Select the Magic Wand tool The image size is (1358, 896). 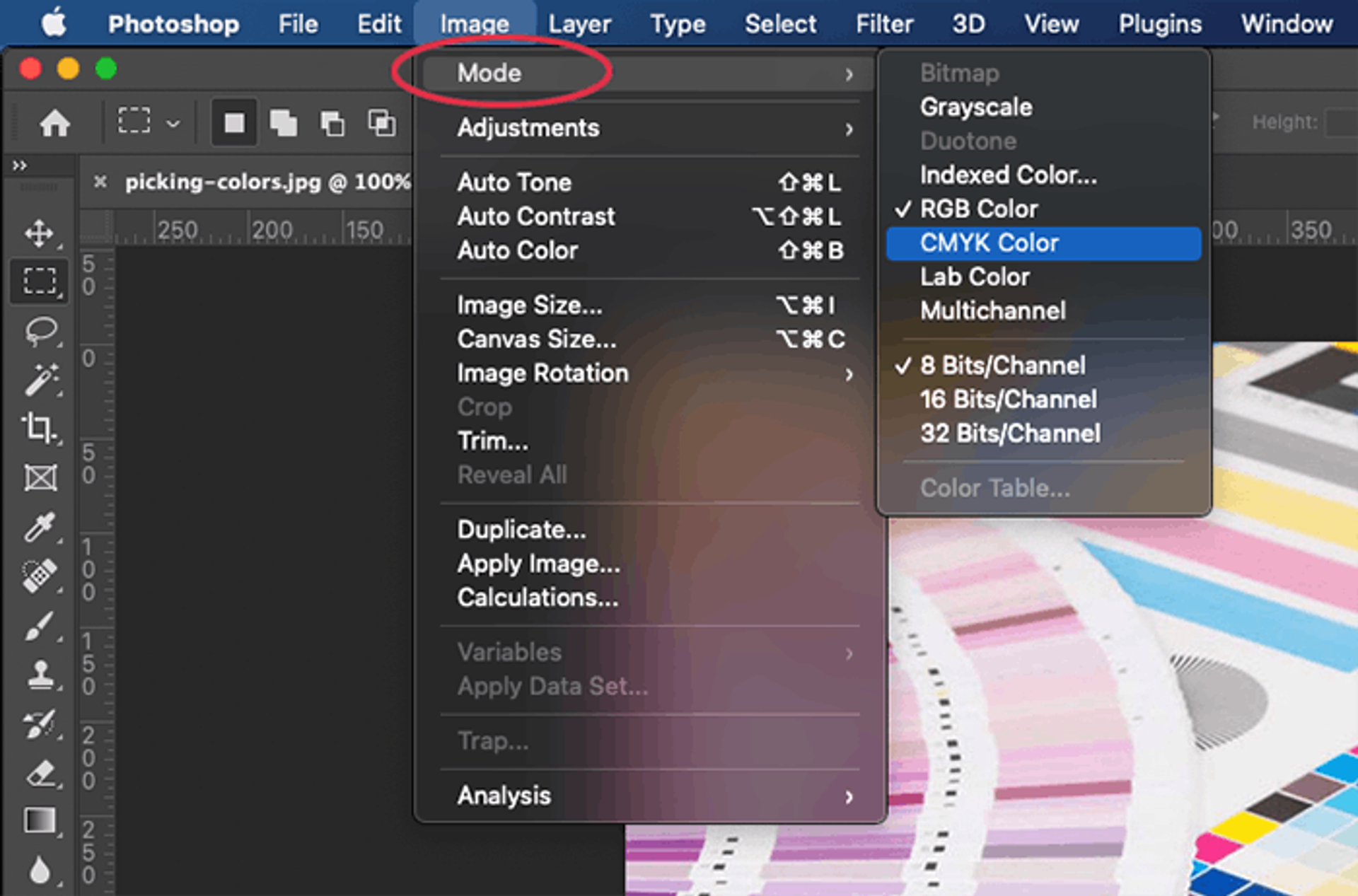tap(40, 379)
